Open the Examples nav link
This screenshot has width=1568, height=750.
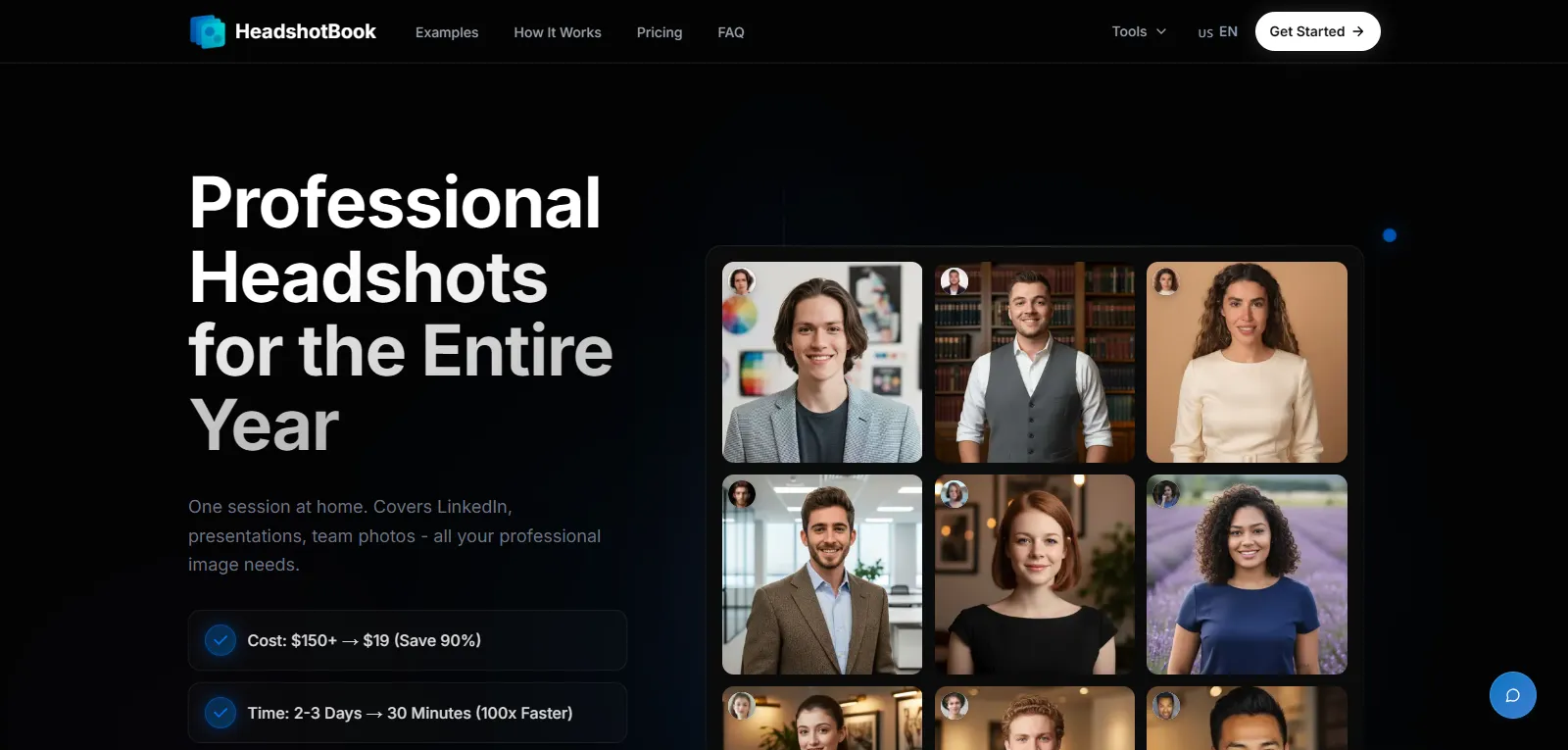coord(447,32)
